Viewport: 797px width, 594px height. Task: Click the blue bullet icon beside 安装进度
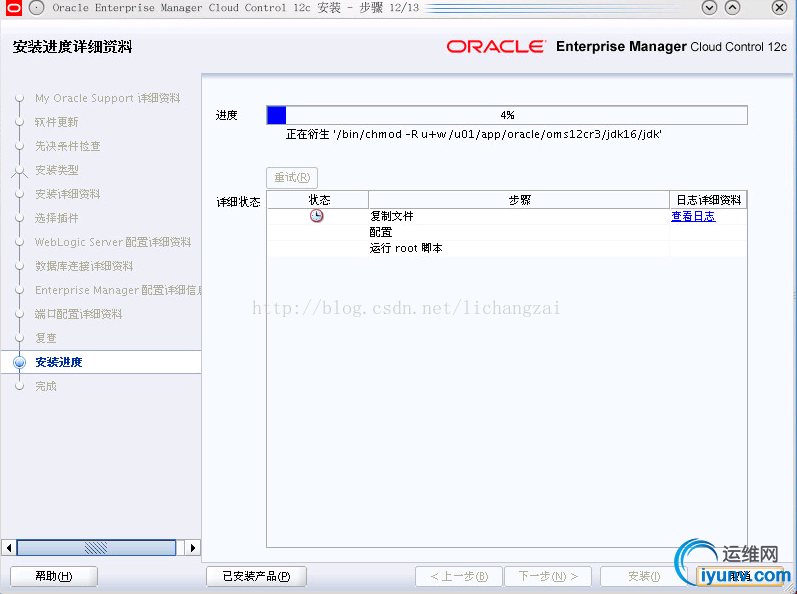[19, 362]
